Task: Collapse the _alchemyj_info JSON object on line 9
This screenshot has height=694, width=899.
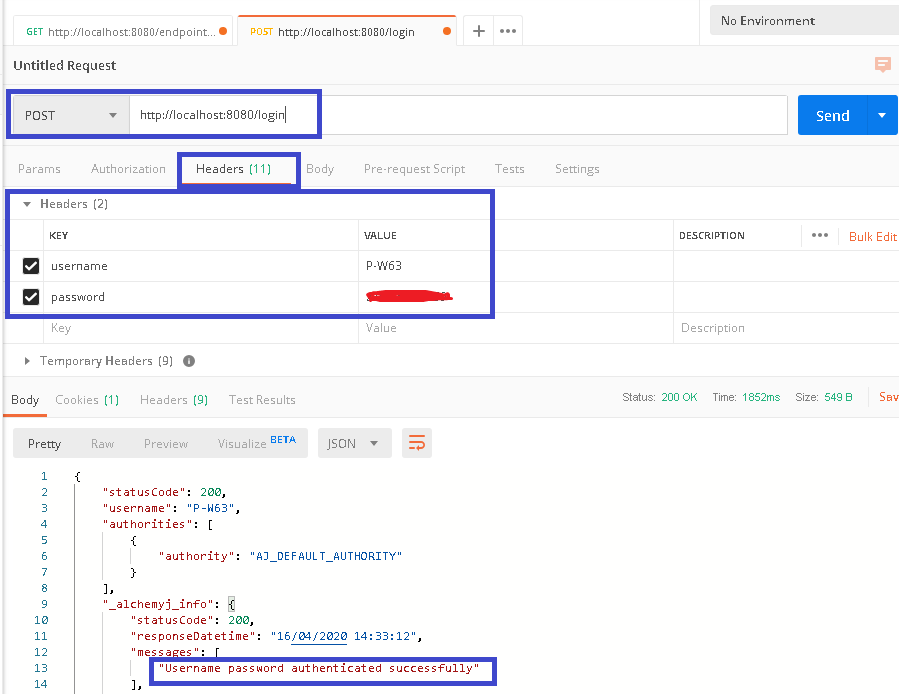Action: (x=232, y=604)
